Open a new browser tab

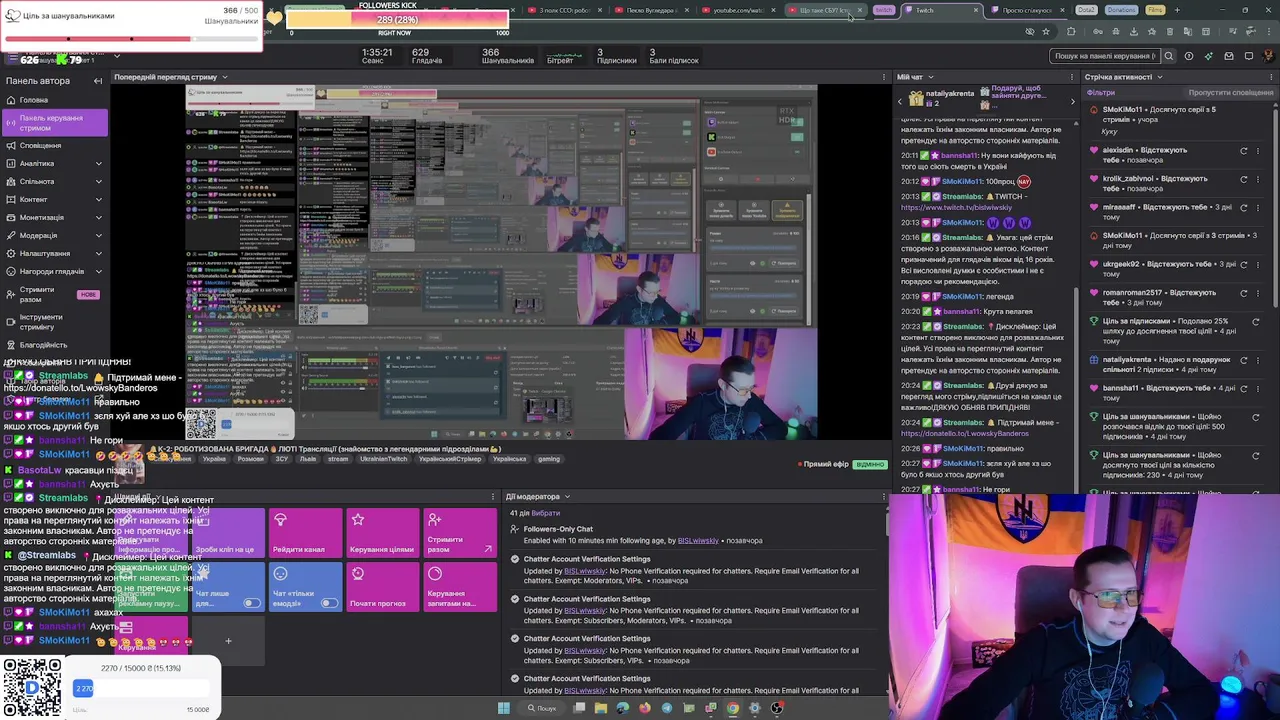tap(1176, 10)
